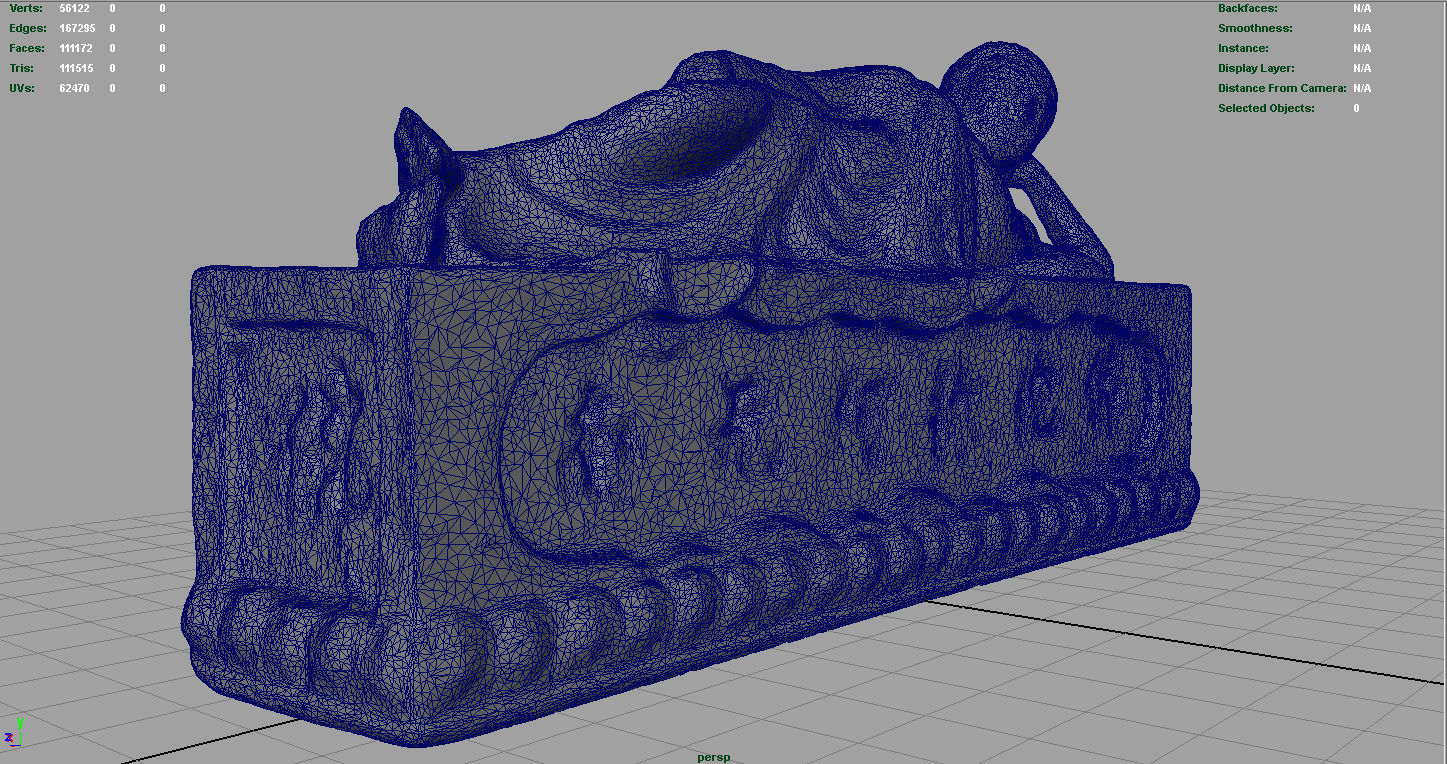Click the UV count 62470

tap(75, 88)
